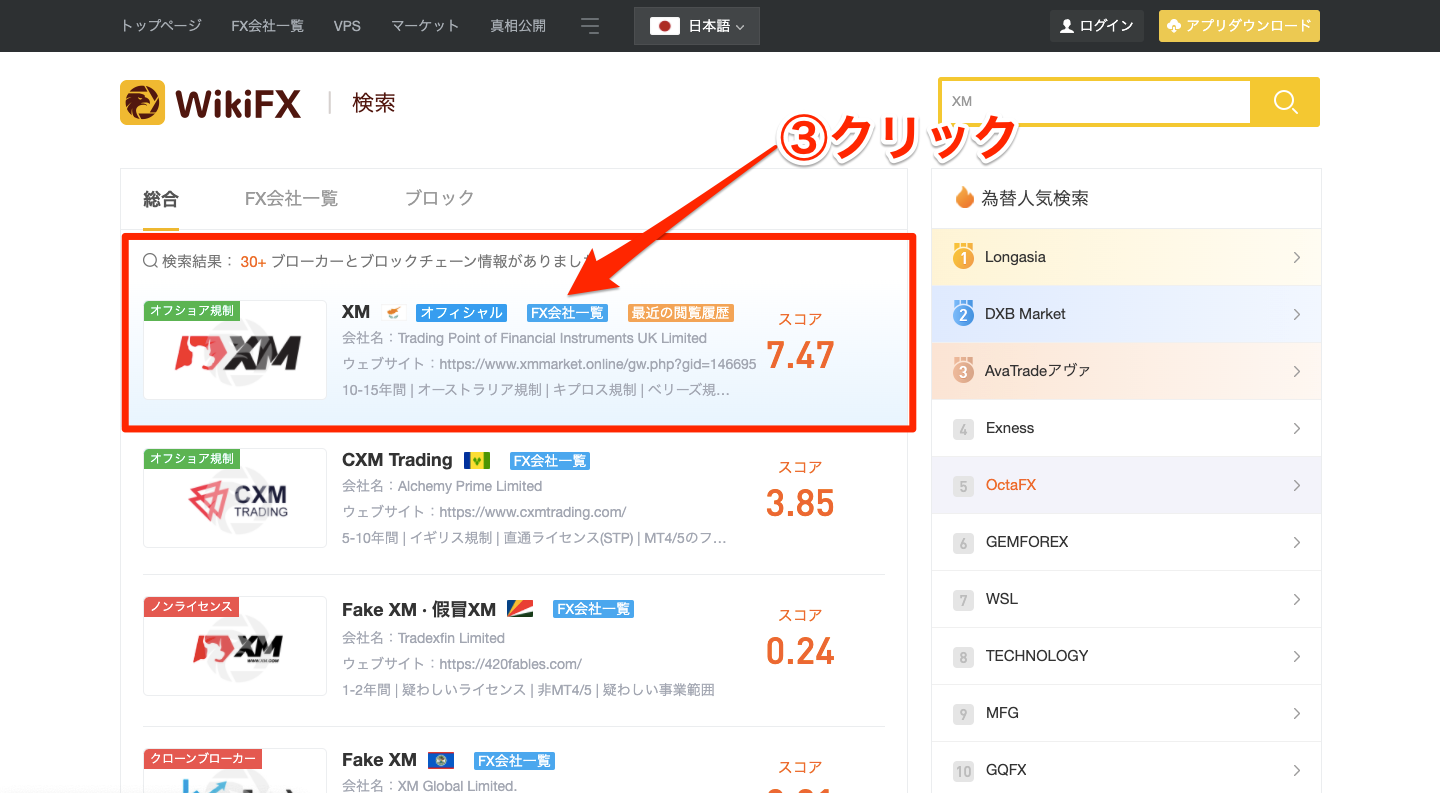Open the Fake XM · 假冒XM title link
Screen dimensions: 1440x793
[x=419, y=609]
